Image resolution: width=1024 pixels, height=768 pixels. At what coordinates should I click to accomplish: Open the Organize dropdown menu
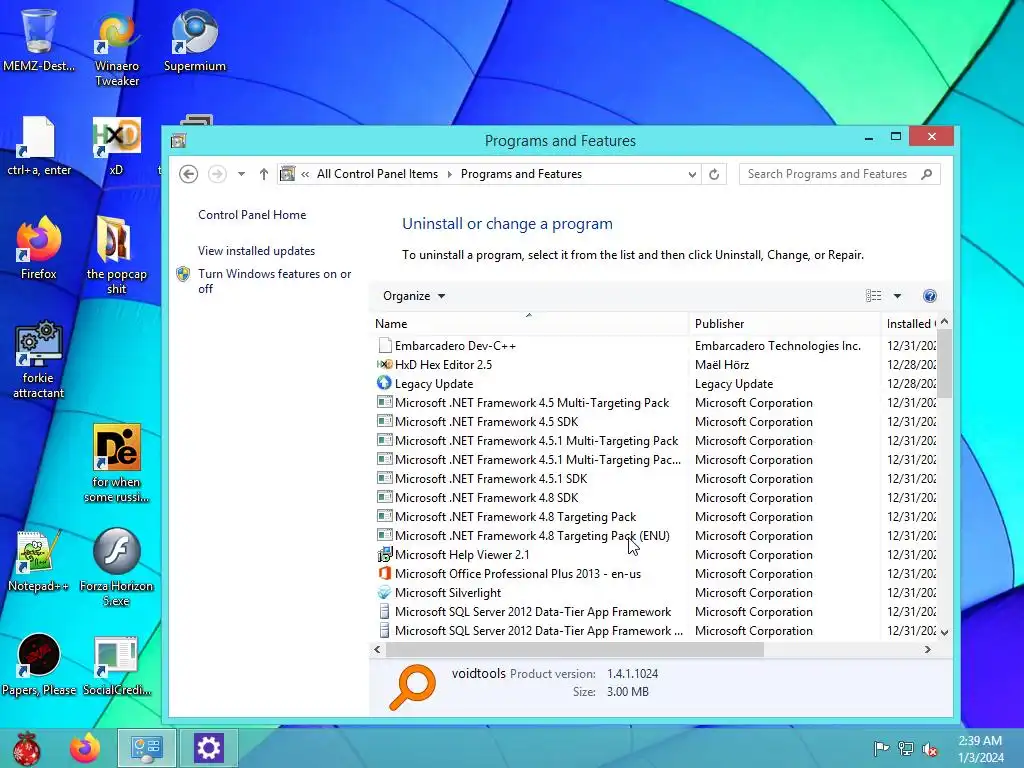point(413,296)
